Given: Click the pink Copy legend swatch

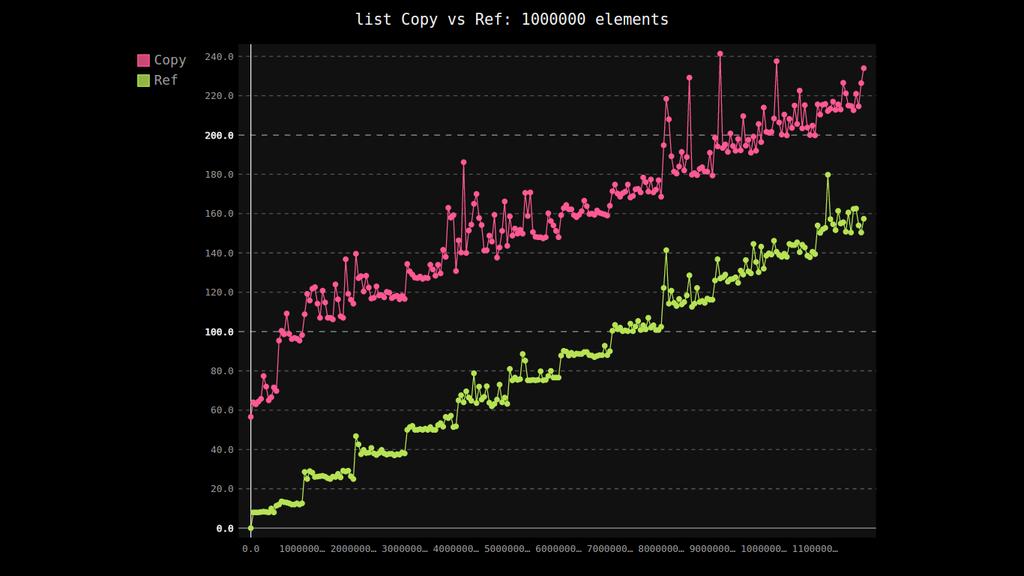Looking at the screenshot, I should (x=144, y=61).
